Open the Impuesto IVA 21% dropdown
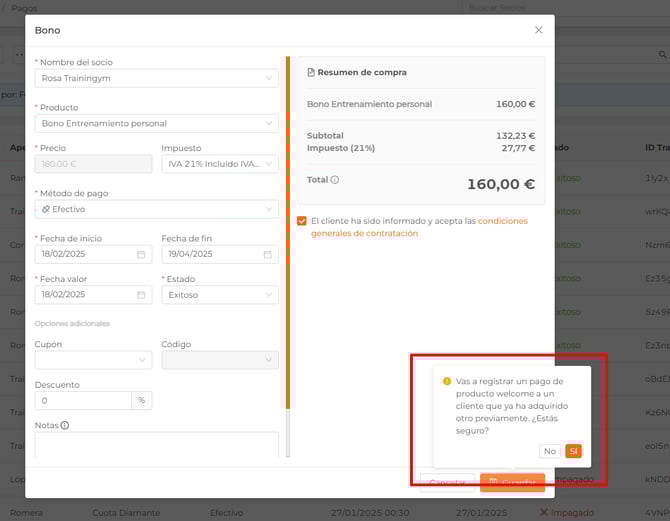The width and height of the screenshot is (670, 521). pyautogui.click(x=219, y=164)
